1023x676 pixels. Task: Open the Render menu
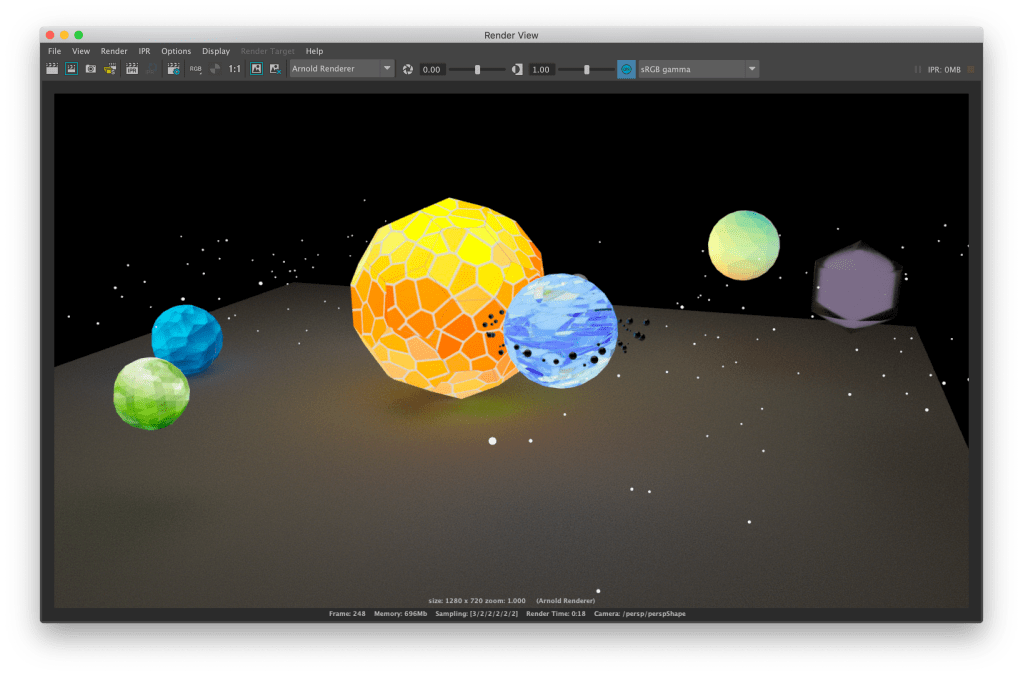point(114,51)
